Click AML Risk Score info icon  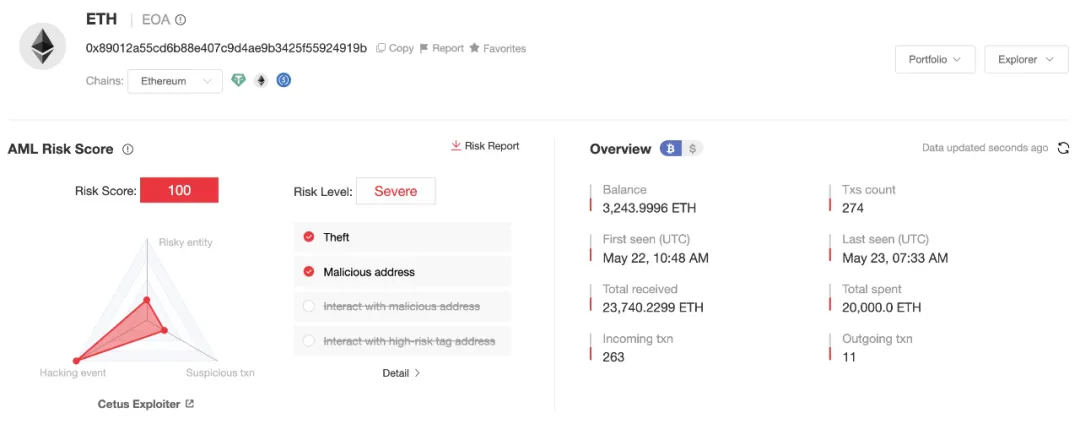128,149
